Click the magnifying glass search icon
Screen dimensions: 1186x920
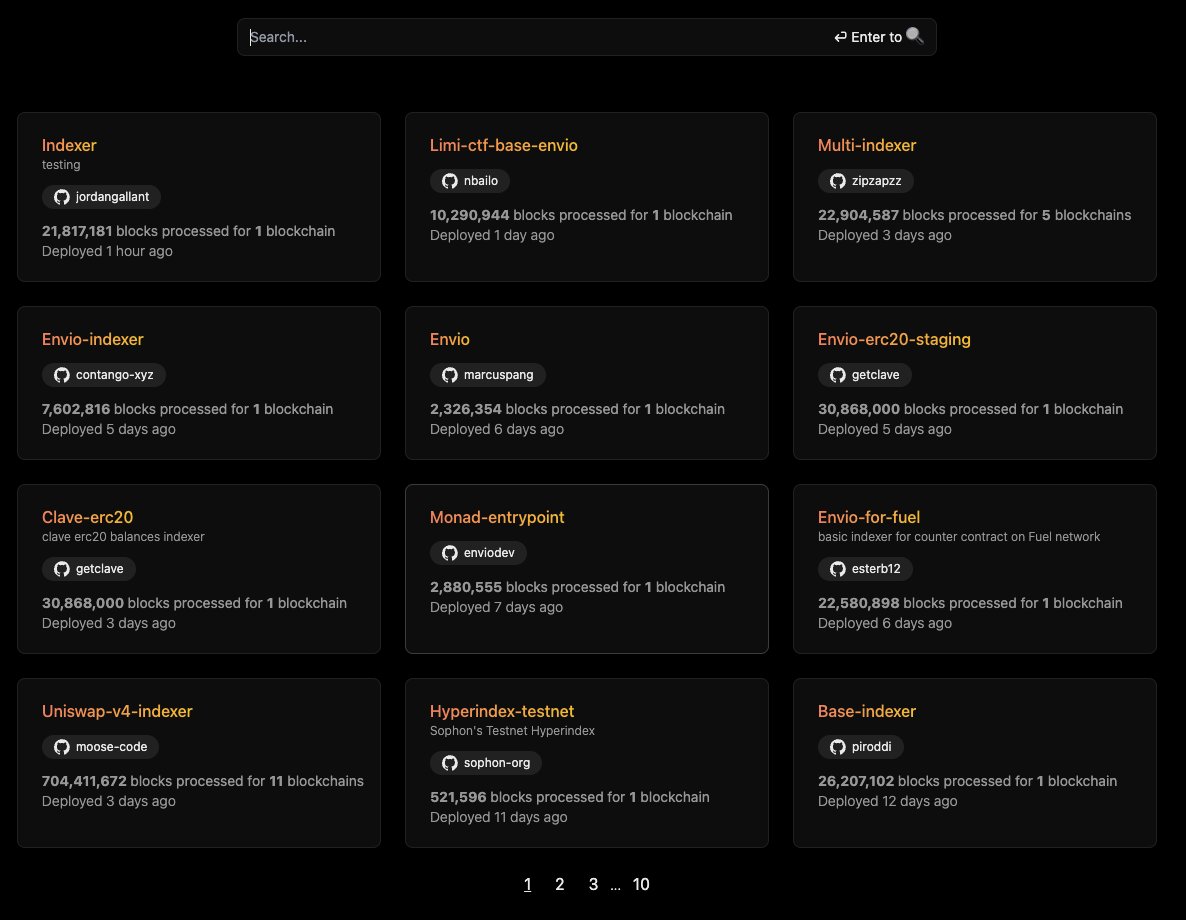point(915,37)
